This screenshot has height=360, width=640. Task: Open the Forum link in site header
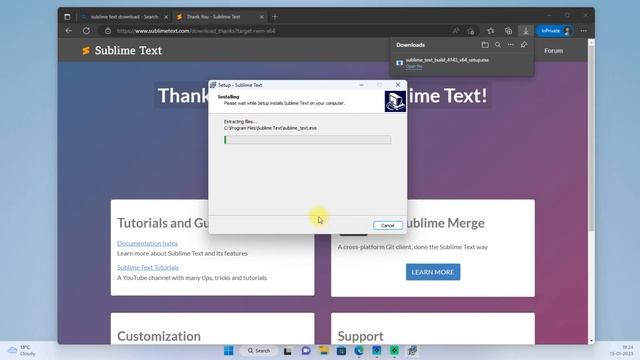[553, 51]
